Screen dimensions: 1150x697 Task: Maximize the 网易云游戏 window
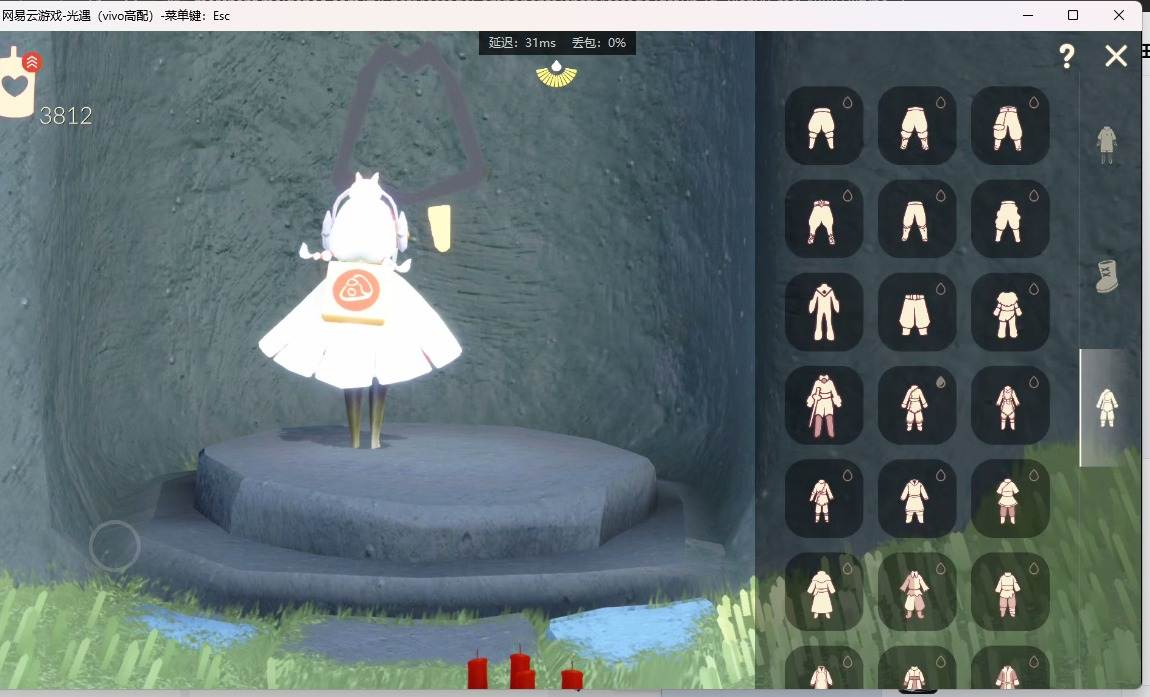[x=1073, y=15]
